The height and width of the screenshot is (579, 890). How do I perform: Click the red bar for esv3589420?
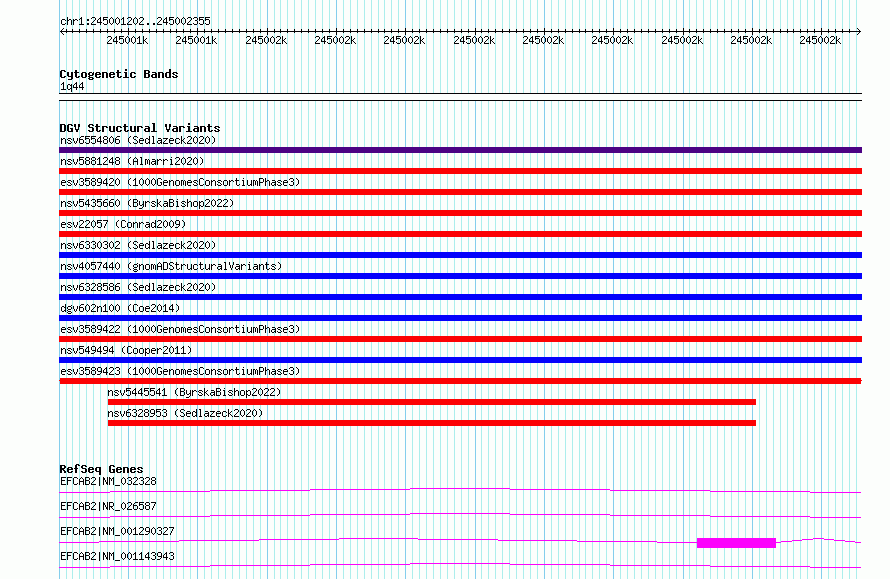[460, 192]
